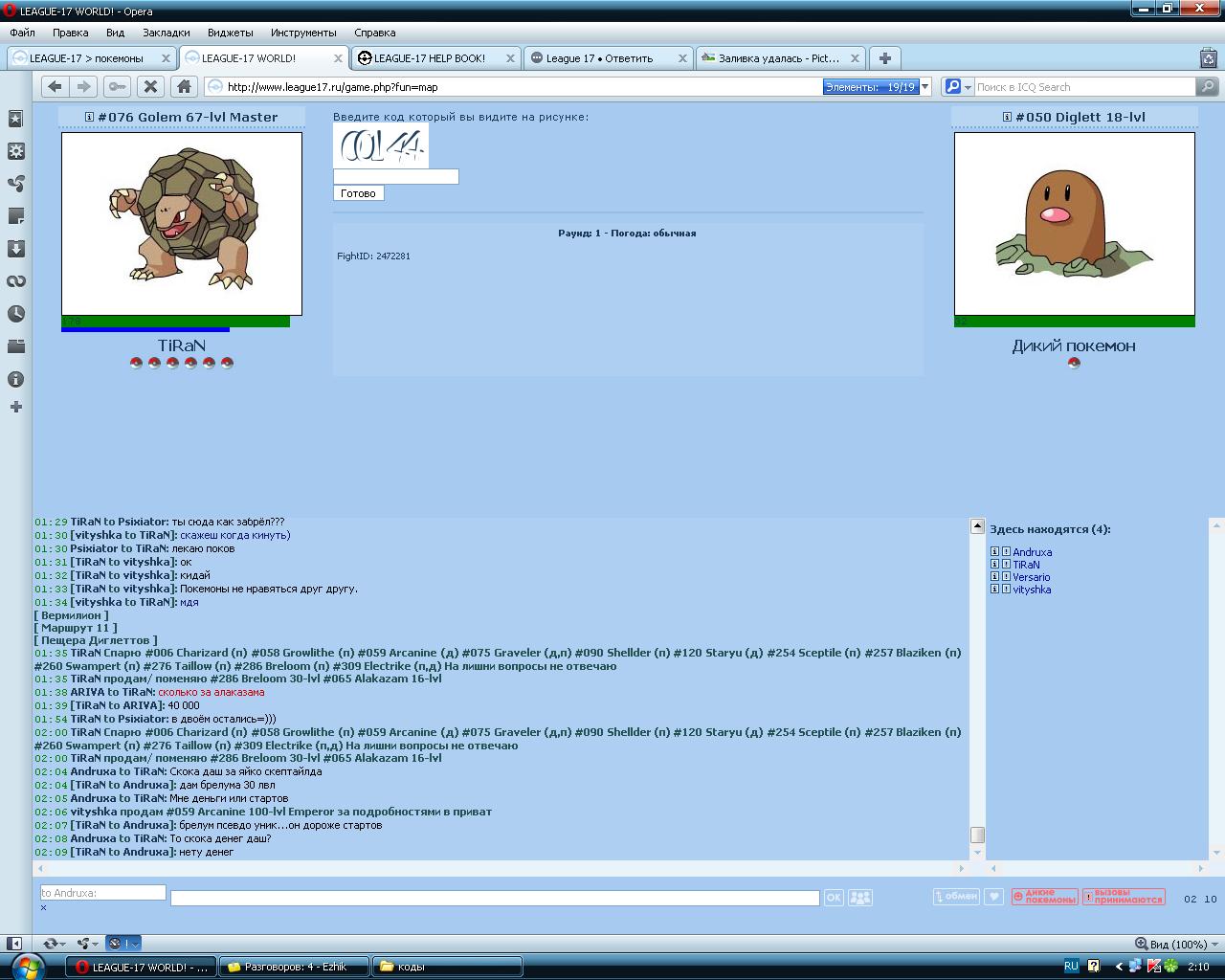The image size is (1225, 980).
Task: Click the RU language indicator in tray
Action: [1071, 967]
